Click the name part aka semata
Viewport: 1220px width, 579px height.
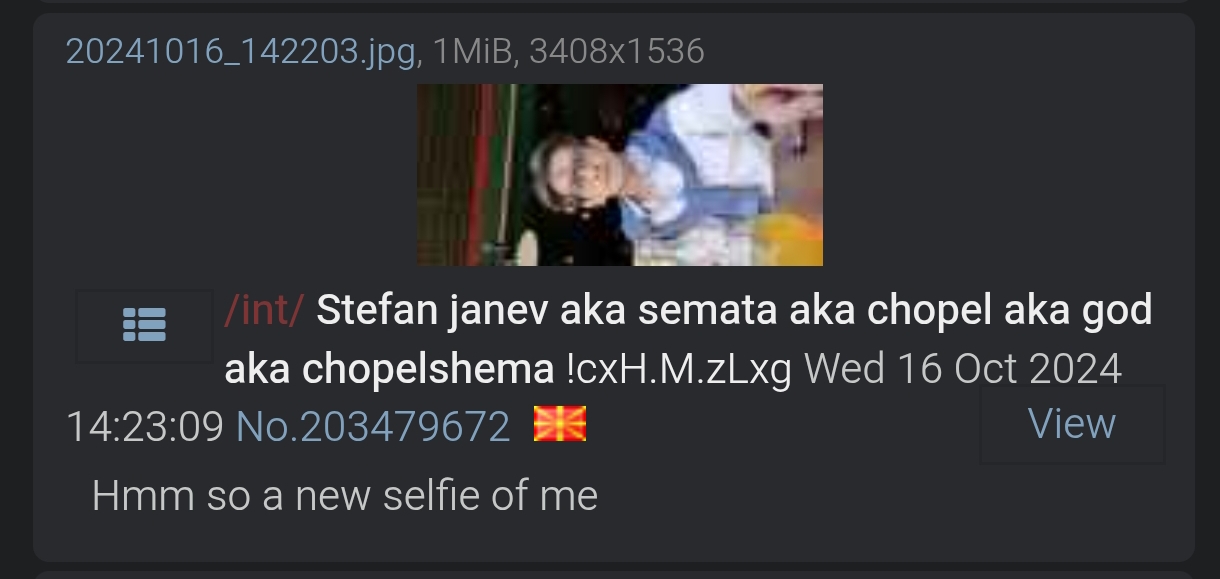click(x=669, y=311)
